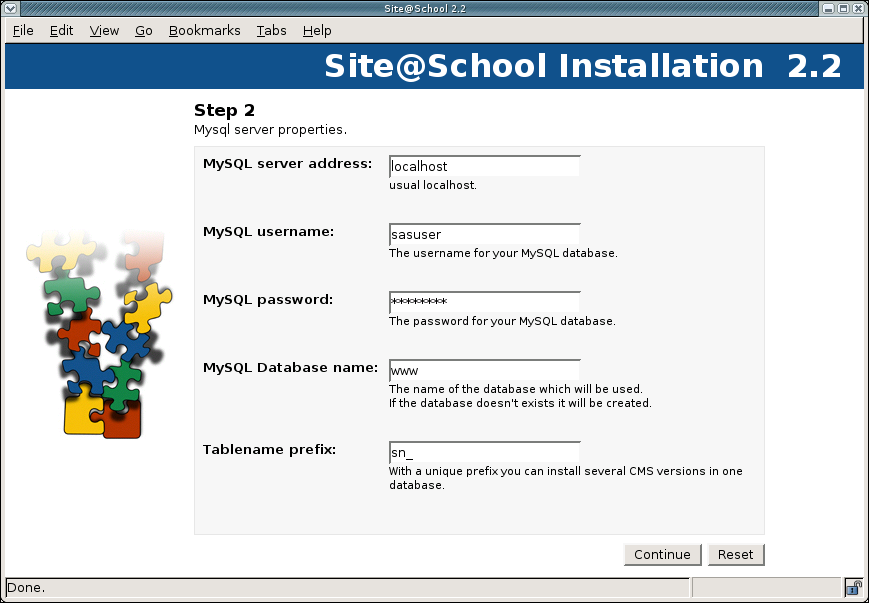Maximize the Site@School 2.2 window

tap(843, 8)
